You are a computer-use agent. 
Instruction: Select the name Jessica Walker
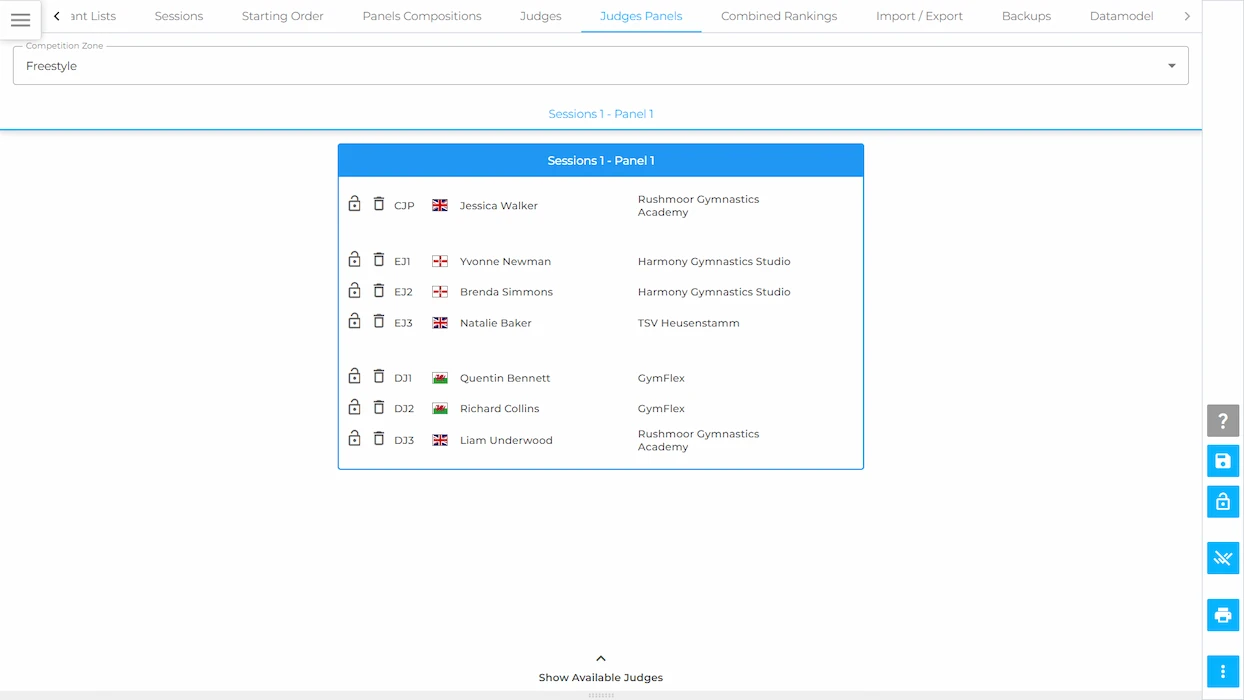[x=499, y=206]
